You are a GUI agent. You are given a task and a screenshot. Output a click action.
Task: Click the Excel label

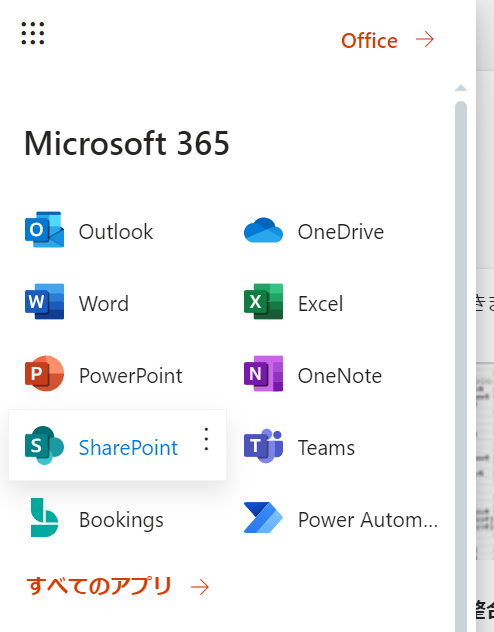(321, 304)
